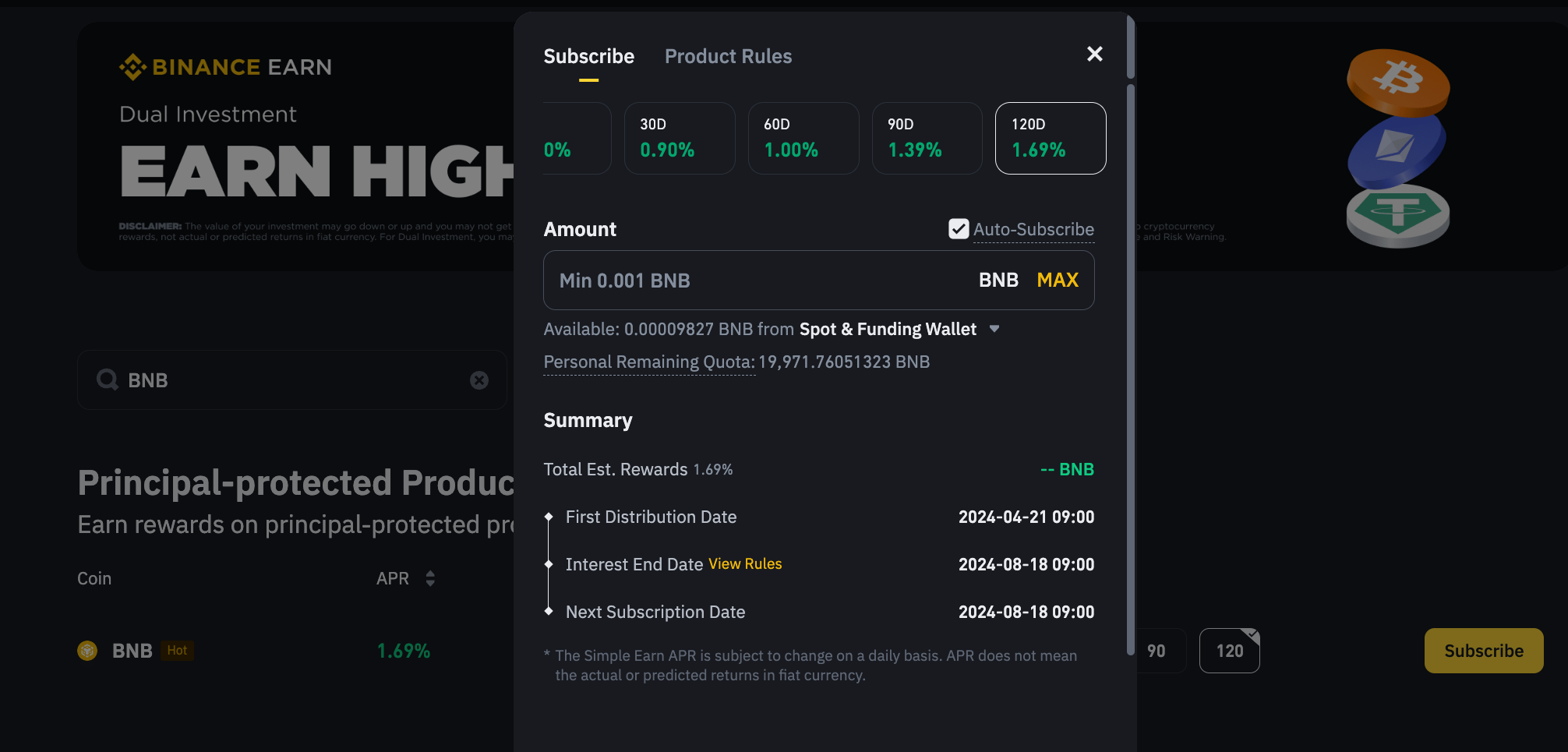Click the Ethereum coin graphic in the banner
The width and height of the screenshot is (1568, 752).
(x=1397, y=150)
